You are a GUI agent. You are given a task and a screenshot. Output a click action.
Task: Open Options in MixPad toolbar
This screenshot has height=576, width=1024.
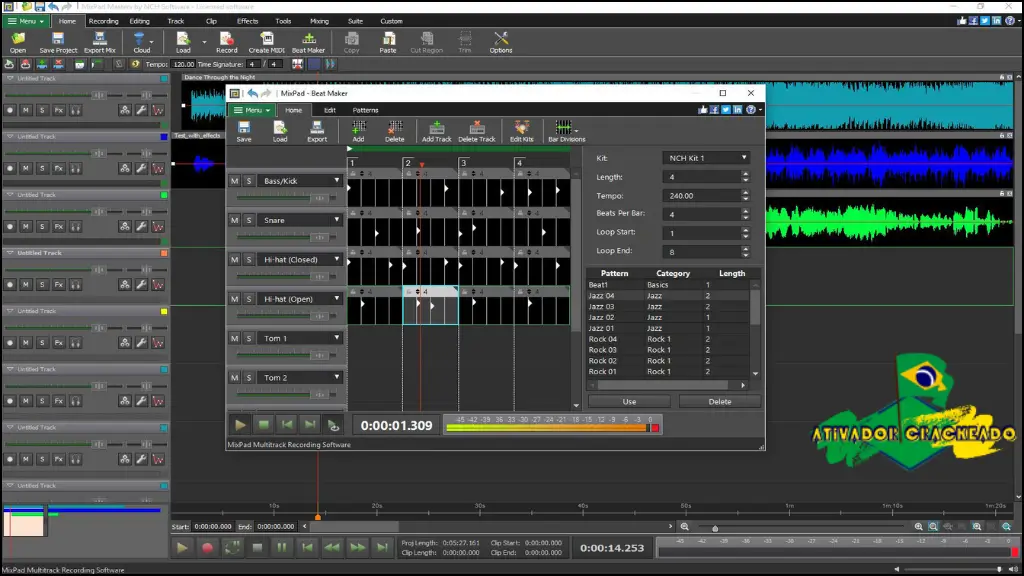(501, 42)
